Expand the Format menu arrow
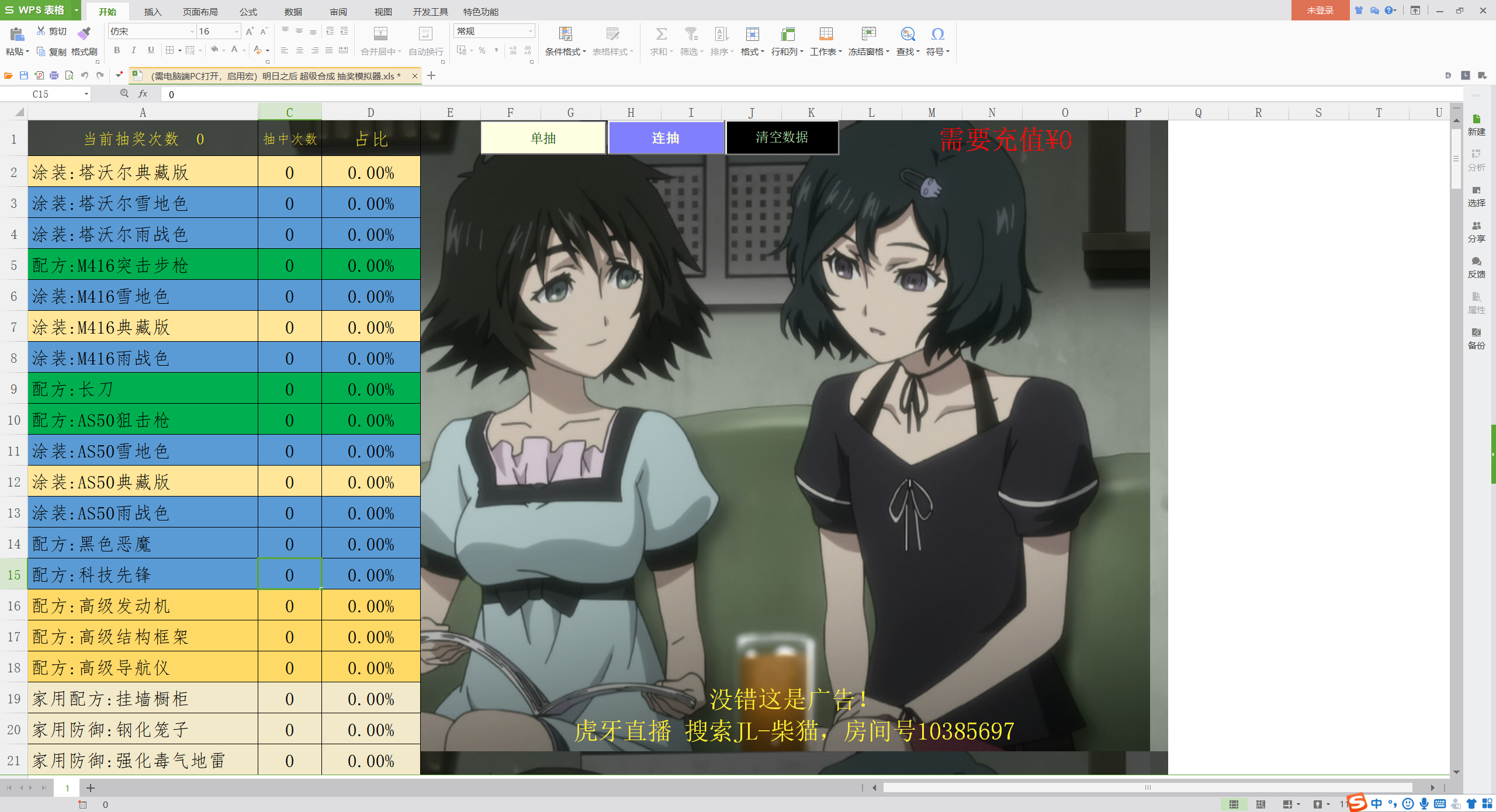 (763, 52)
